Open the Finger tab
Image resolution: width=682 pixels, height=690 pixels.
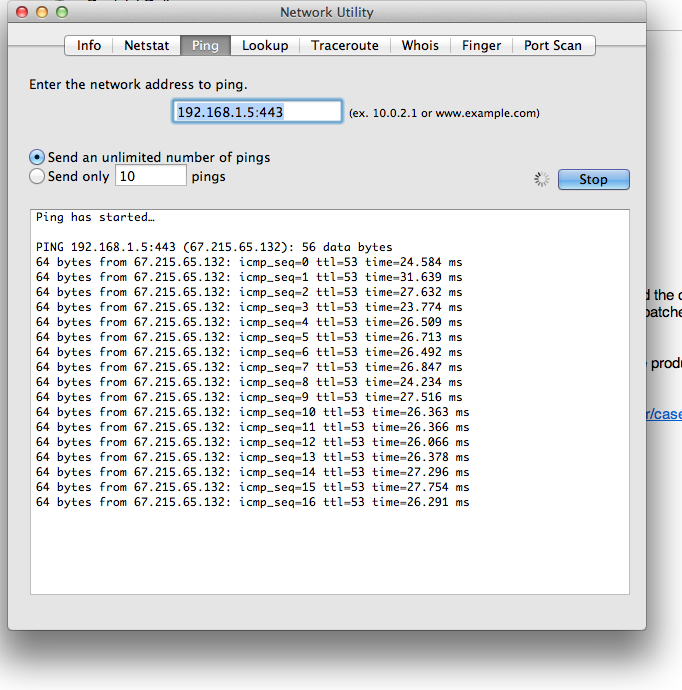coord(481,45)
